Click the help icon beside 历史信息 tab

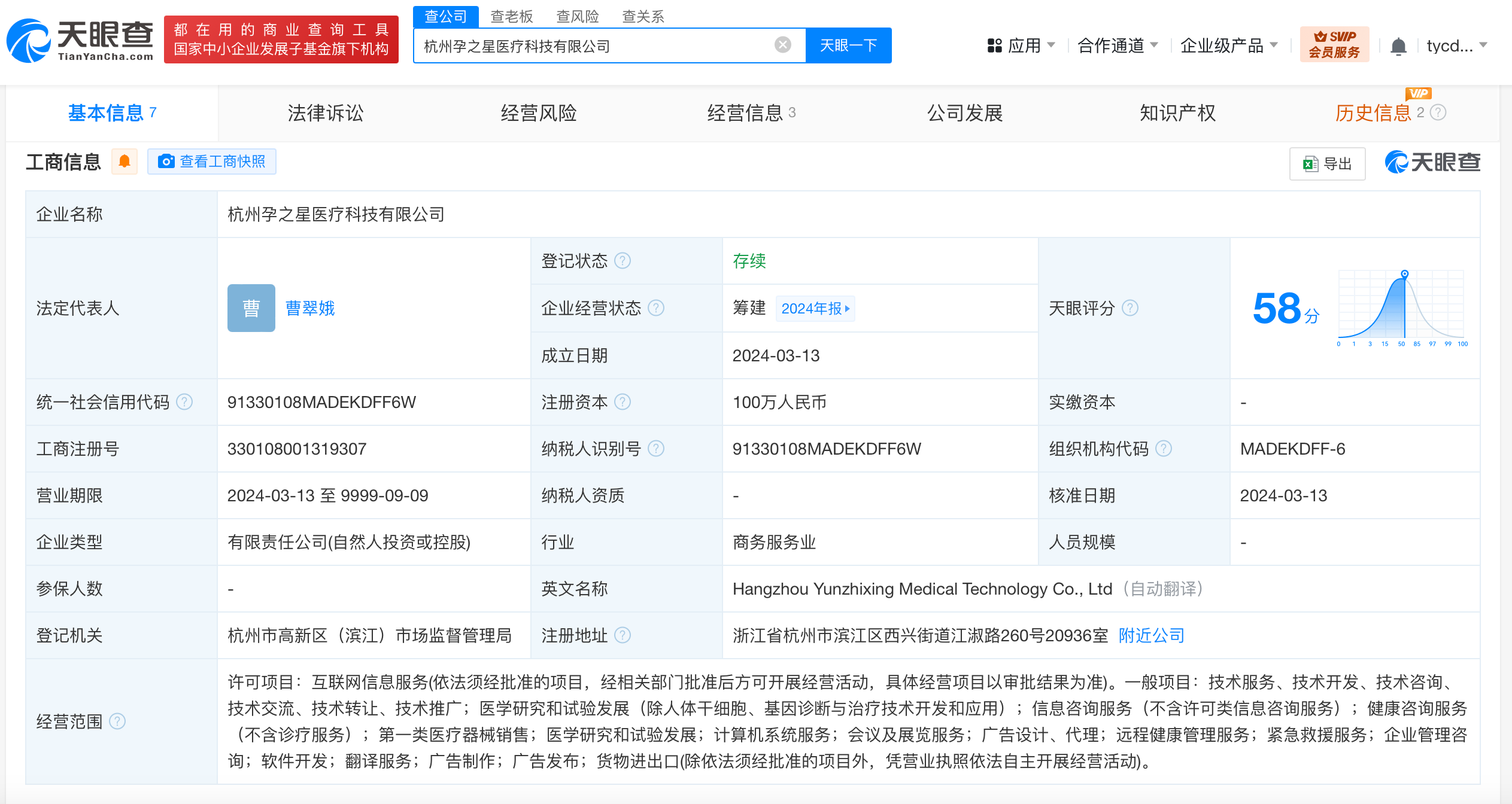point(1438,112)
